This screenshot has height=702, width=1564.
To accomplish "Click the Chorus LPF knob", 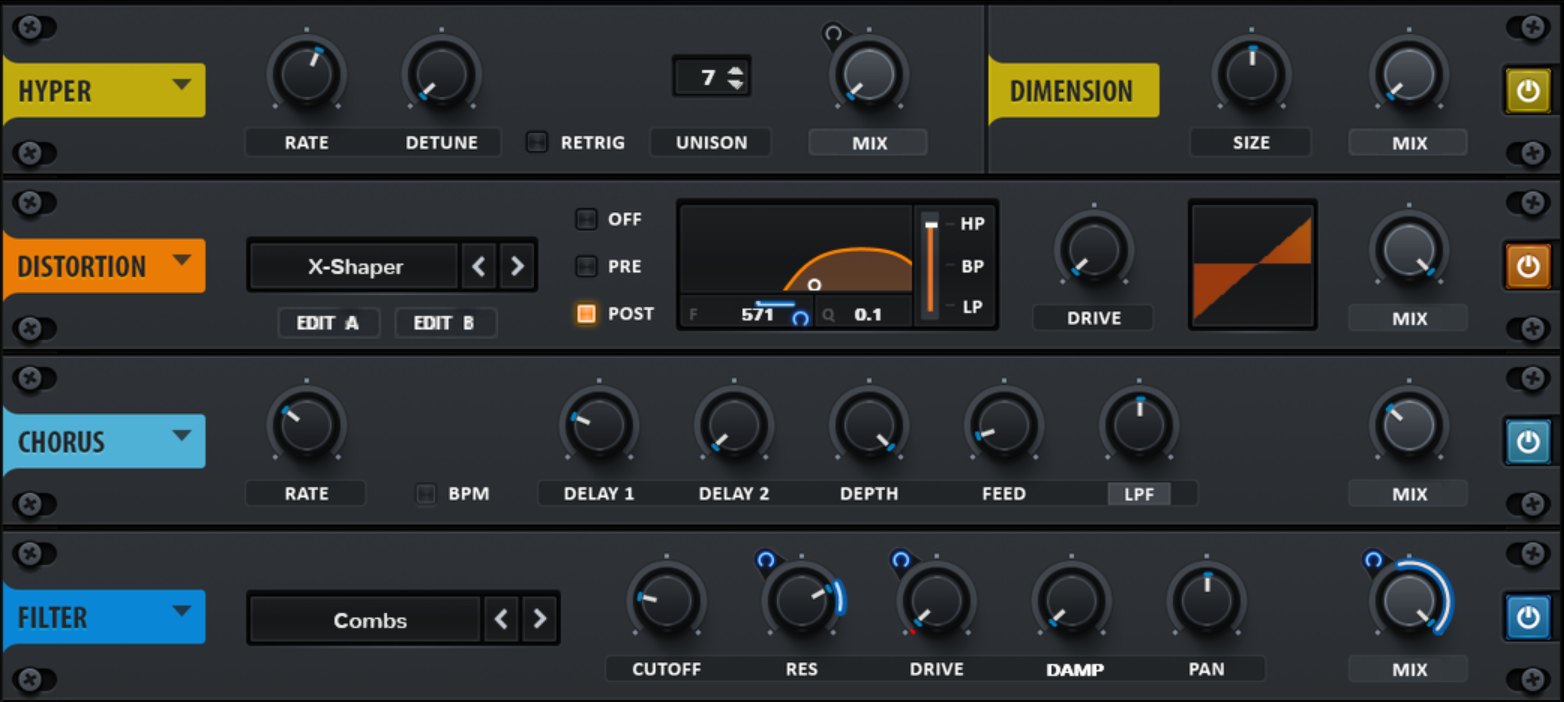I will (1138, 425).
